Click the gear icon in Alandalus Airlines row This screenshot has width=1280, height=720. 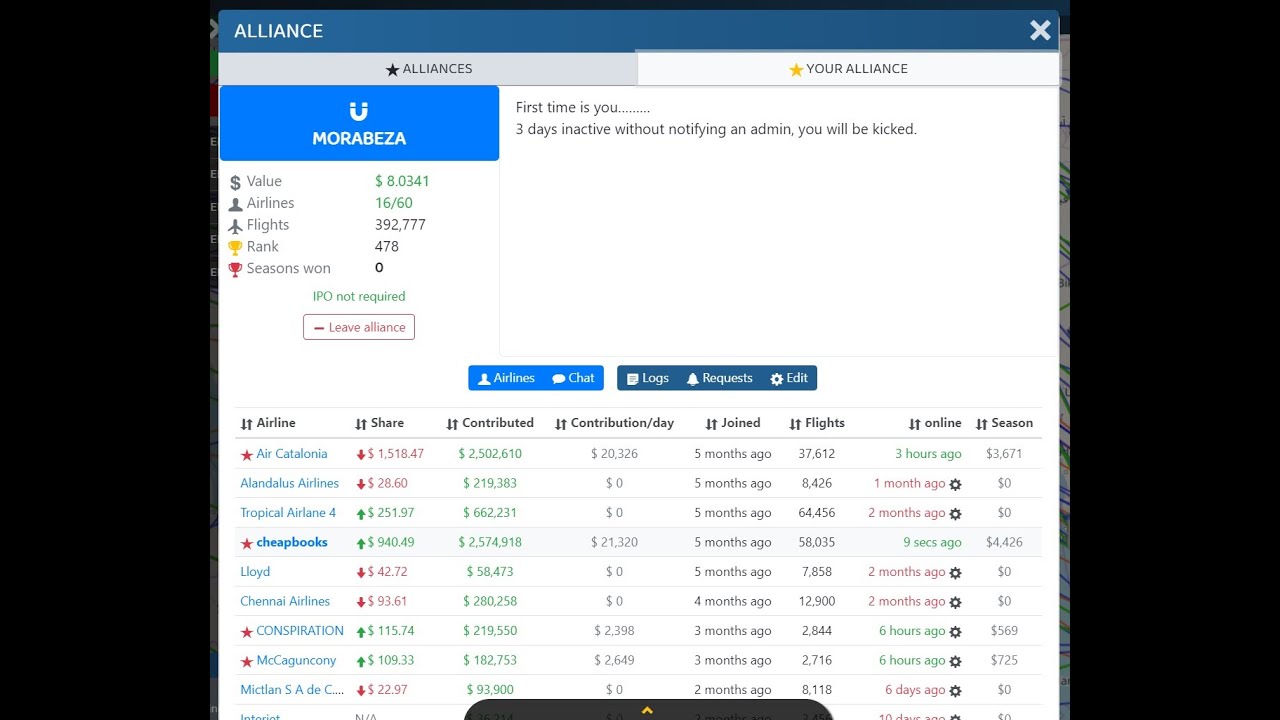tap(955, 485)
